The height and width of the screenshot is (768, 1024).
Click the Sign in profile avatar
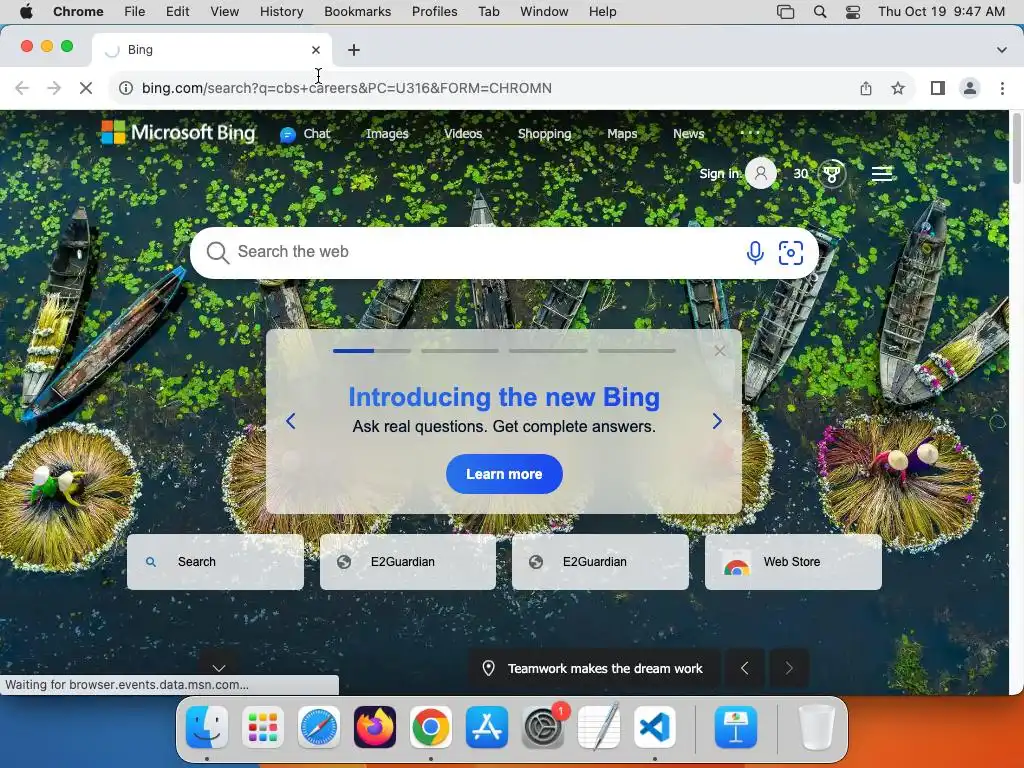point(761,173)
